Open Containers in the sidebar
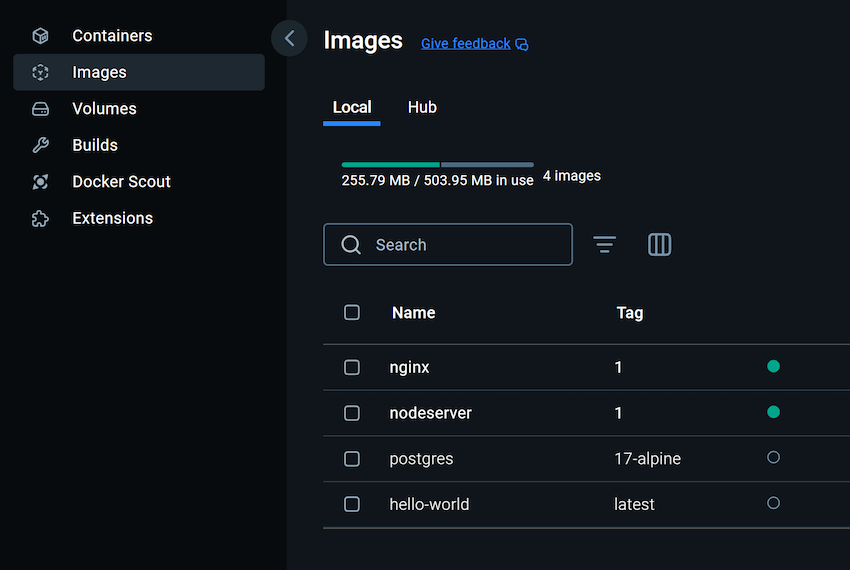Image resolution: width=850 pixels, height=570 pixels. point(139,36)
